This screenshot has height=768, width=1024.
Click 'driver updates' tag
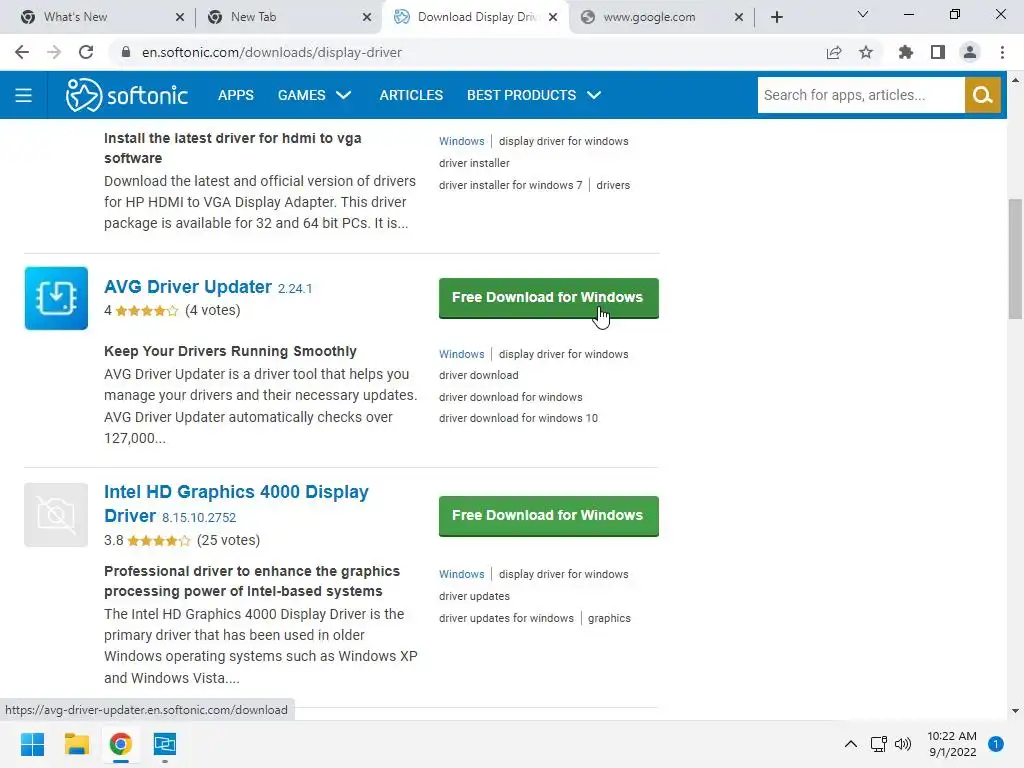tap(474, 596)
